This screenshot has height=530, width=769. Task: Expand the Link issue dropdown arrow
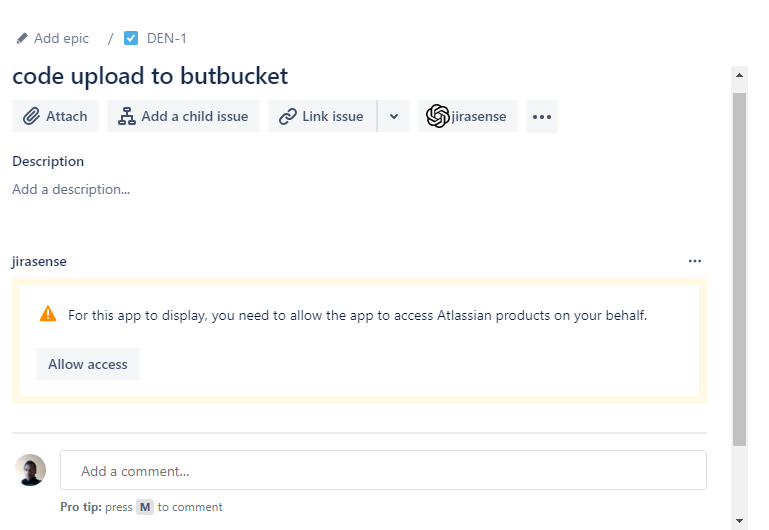click(x=394, y=116)
